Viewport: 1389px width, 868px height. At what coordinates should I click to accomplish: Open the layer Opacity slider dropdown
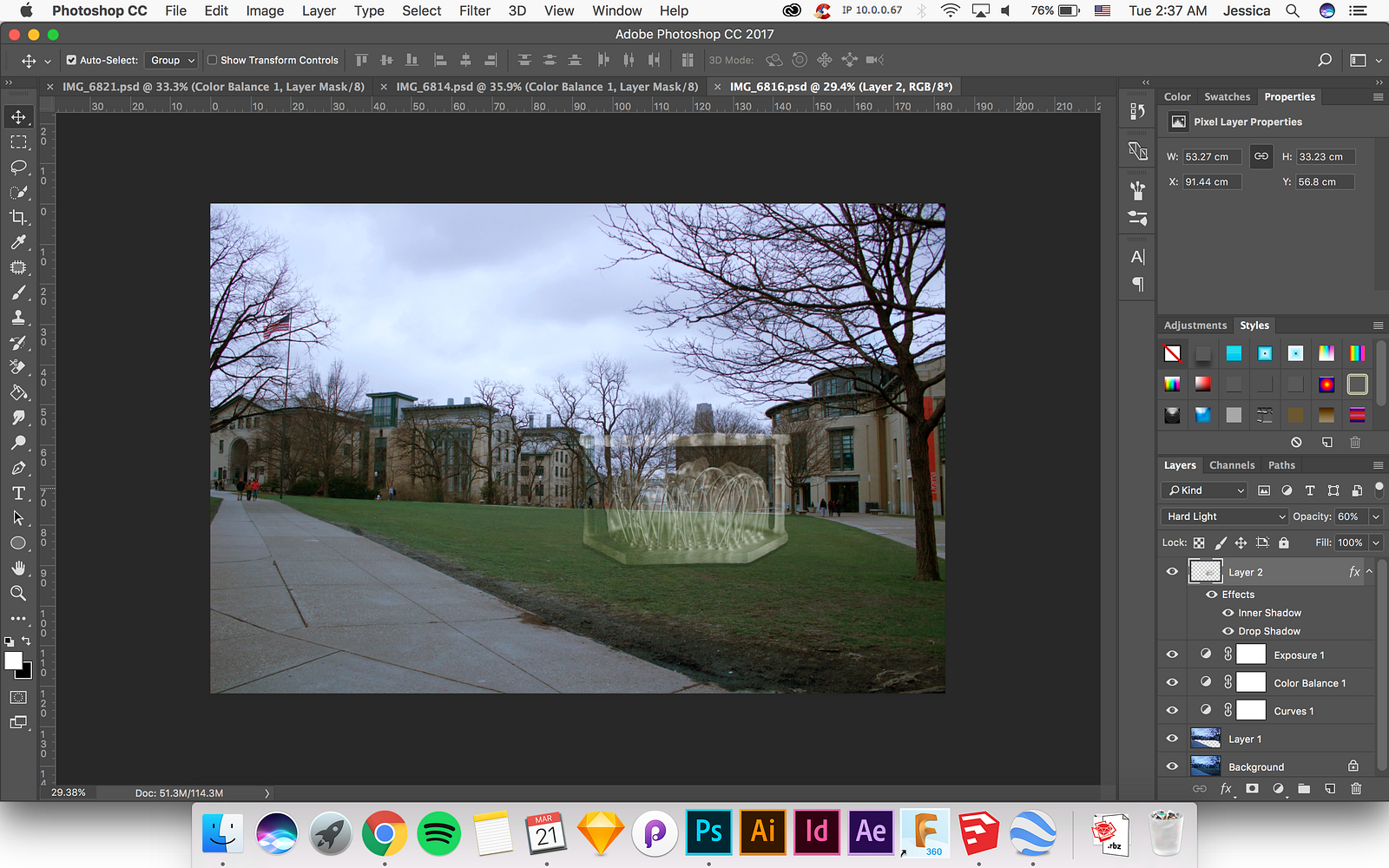[1375, 516]
